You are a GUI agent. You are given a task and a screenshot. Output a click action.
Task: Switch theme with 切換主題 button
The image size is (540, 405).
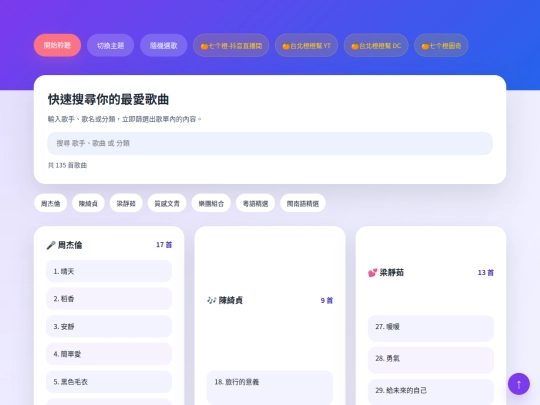[110, 45]
